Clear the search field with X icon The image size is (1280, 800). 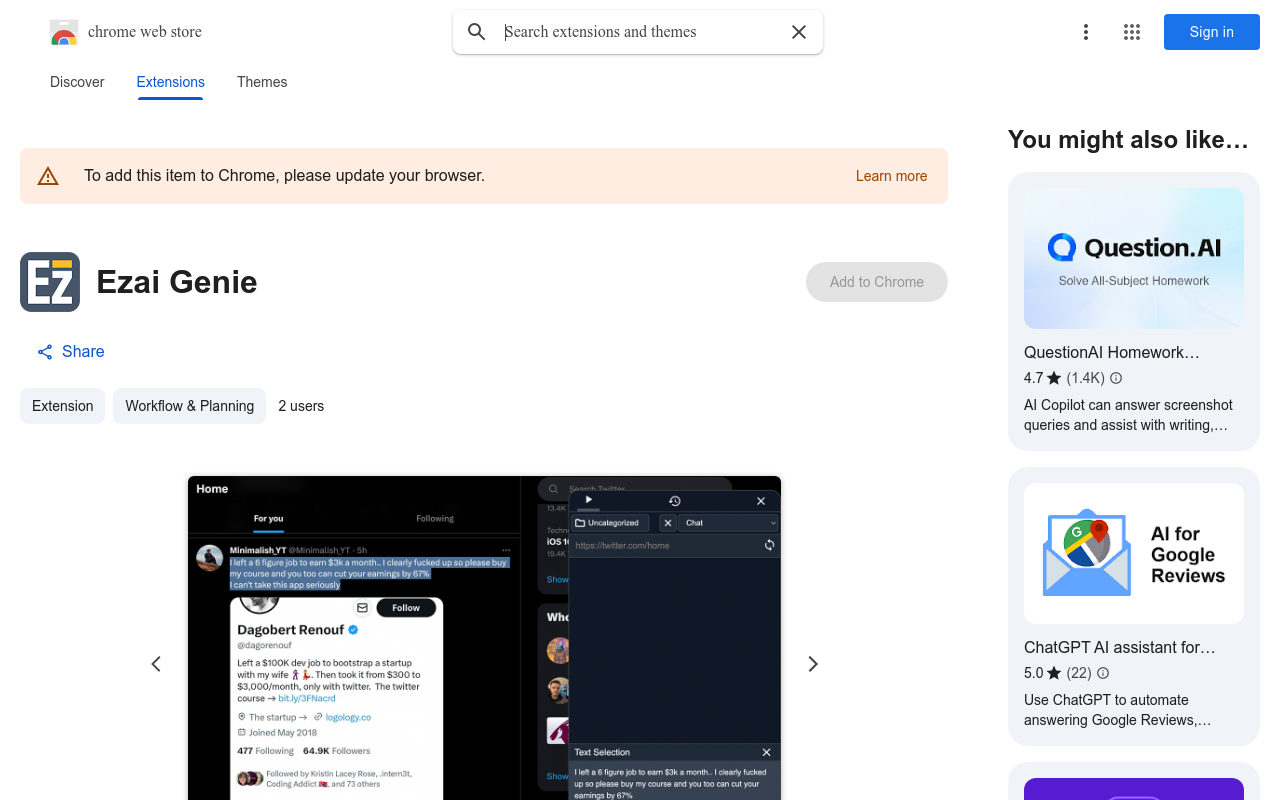(x=799, y=32)
